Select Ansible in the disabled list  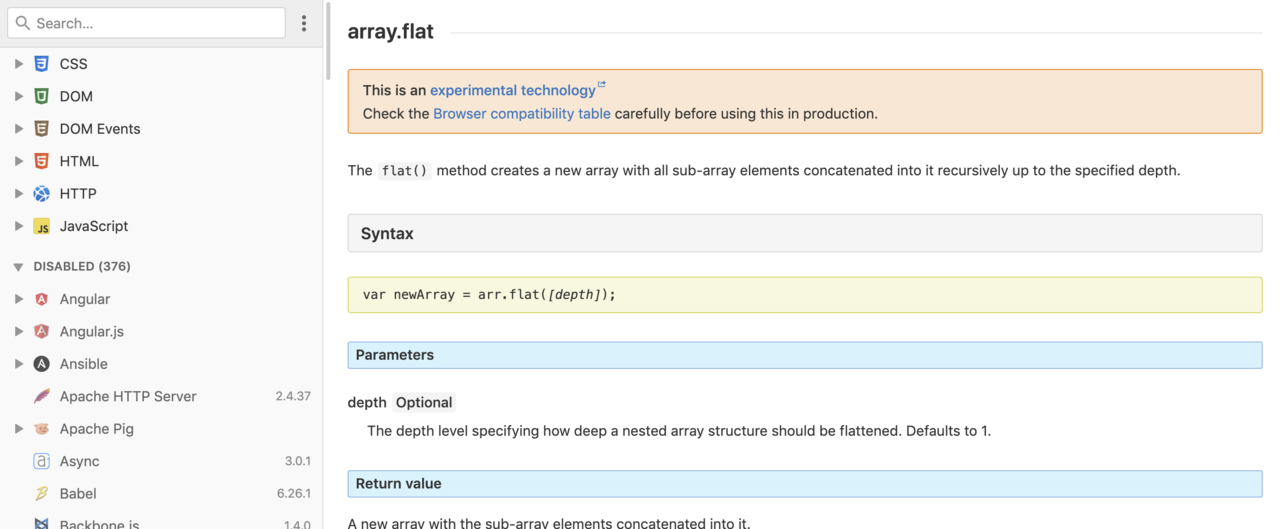coord(83,364)
